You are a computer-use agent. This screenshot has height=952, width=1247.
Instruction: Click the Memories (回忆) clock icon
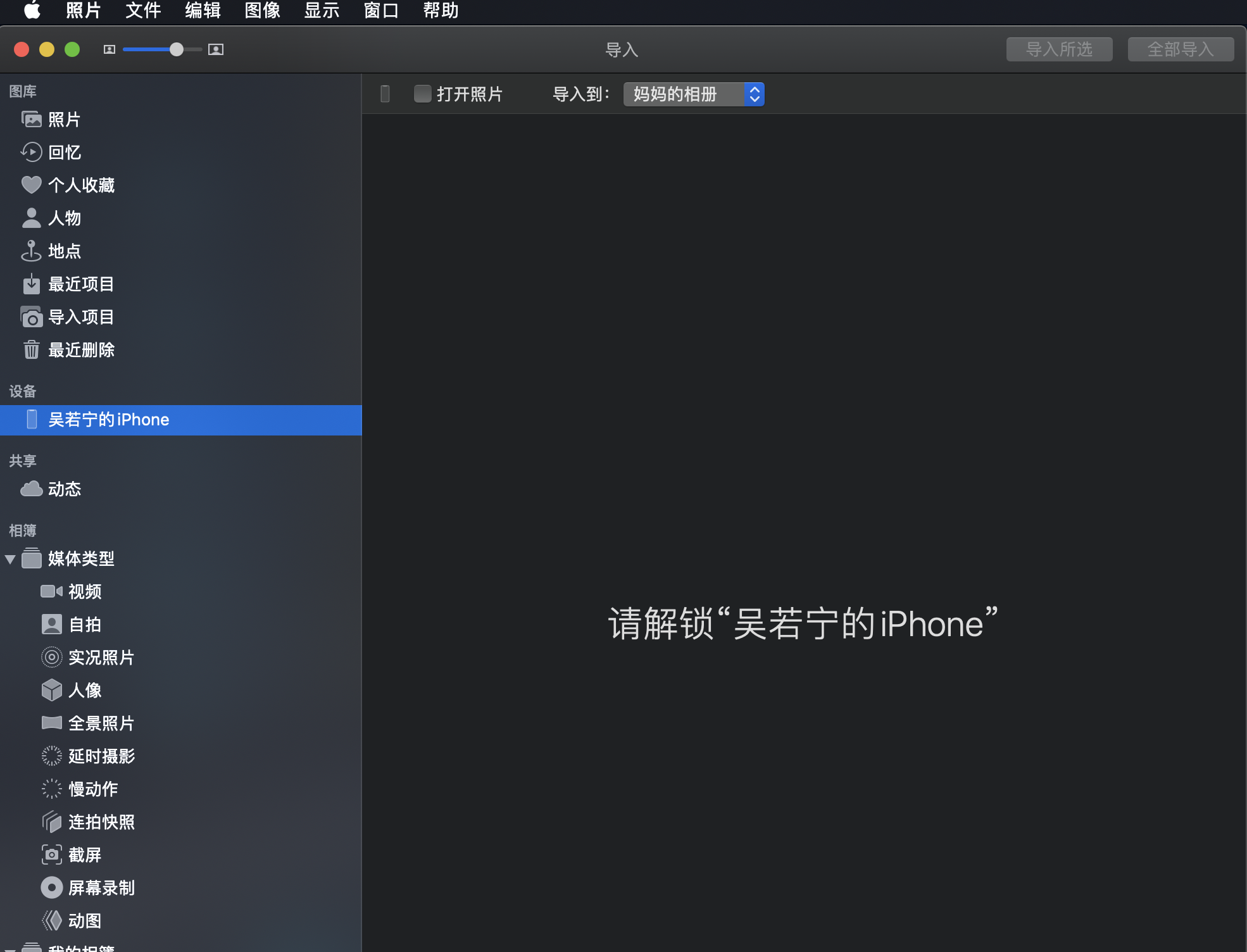(x=31, y=153)
